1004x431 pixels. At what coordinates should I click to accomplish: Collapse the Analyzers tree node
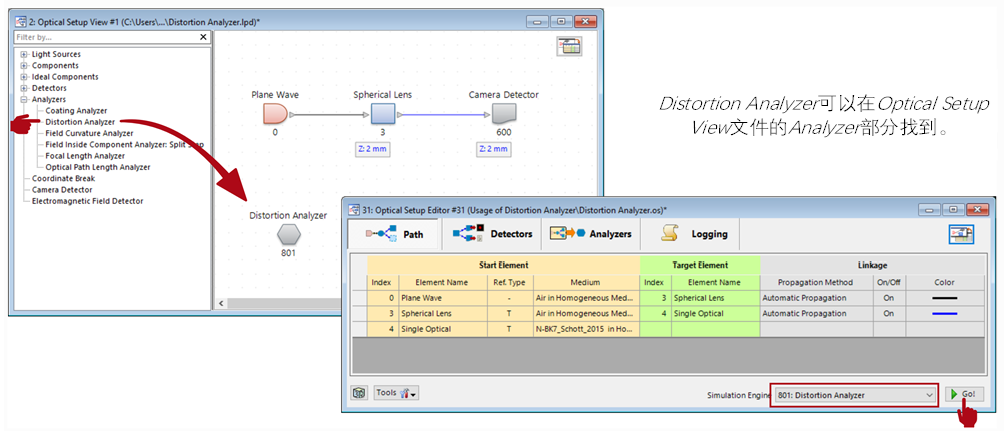pos(24,99)
